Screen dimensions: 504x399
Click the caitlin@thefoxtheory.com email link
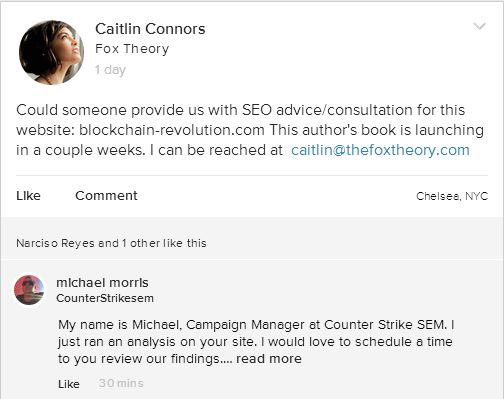point(380,150)
